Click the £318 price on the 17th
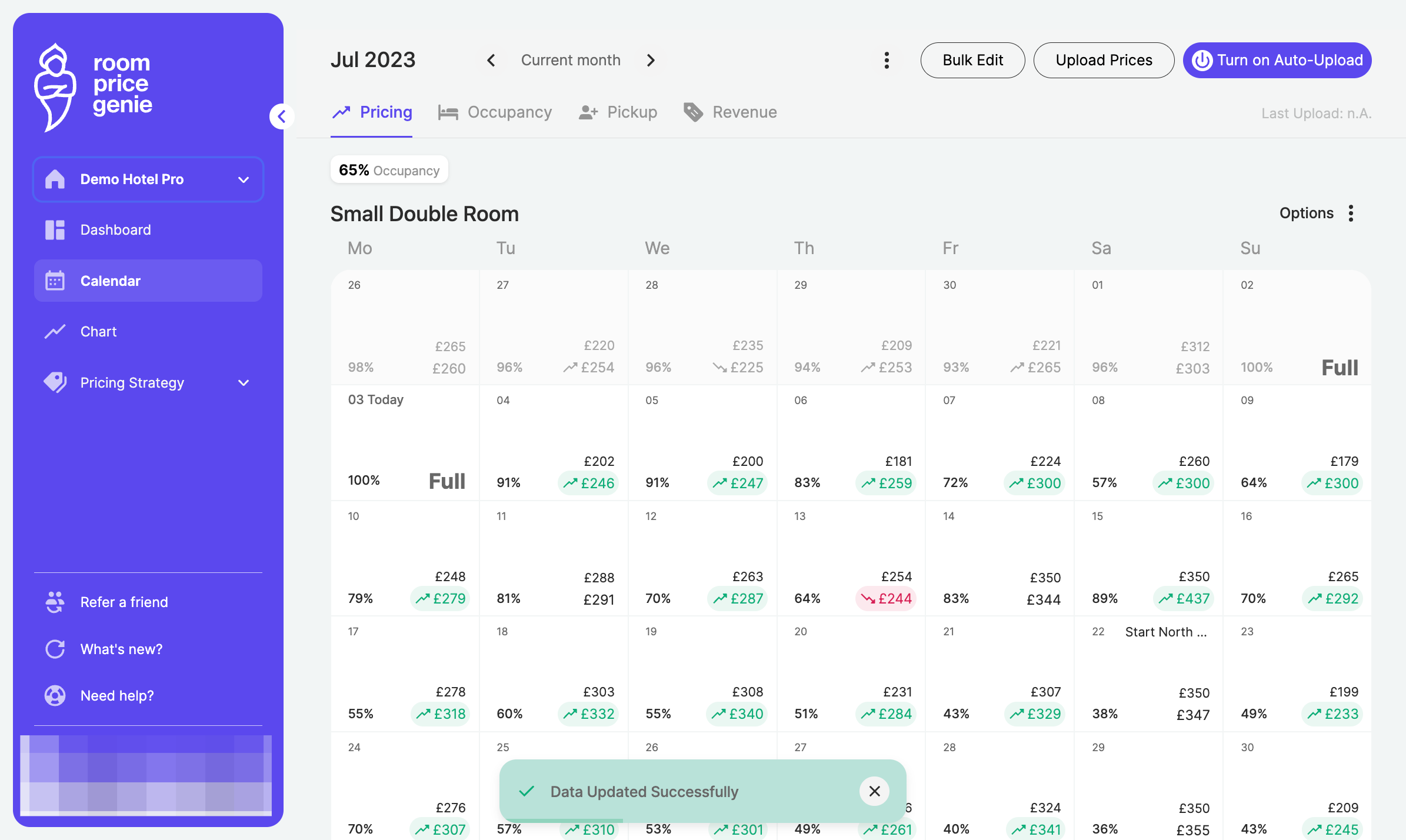The height and width of the screenshot is (840, 1406). pyautogui.click(x=441, y=714)
